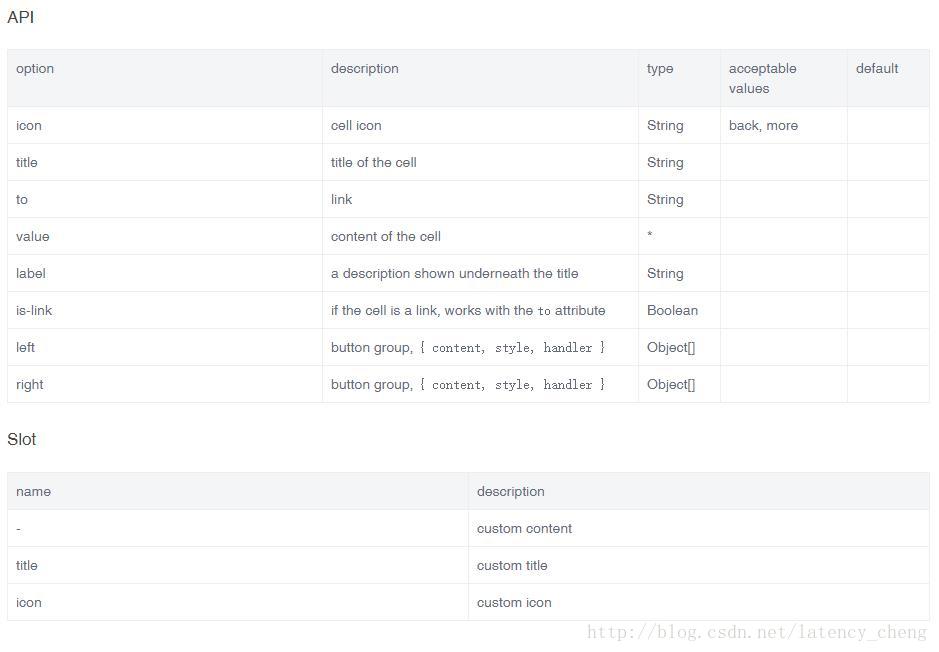
Task: Click 'title of the cell' description text
Action: coord(373,162)
